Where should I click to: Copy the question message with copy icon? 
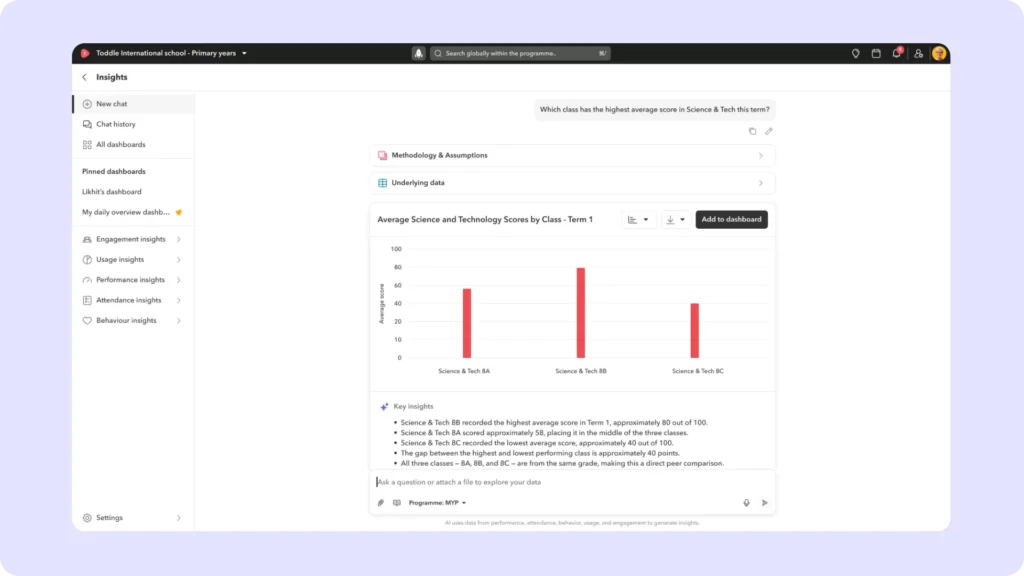tap(753, 131)
